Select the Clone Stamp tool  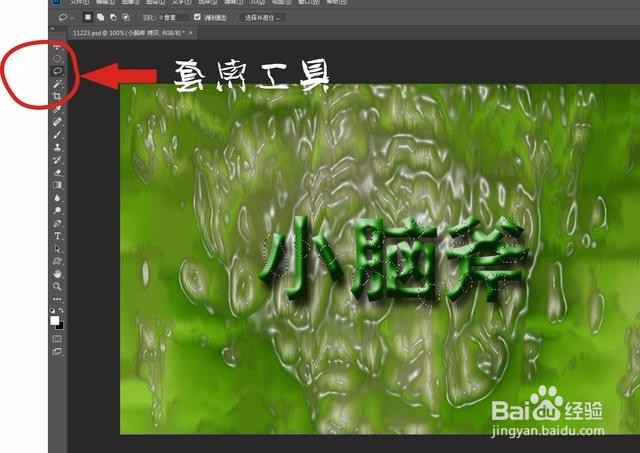pyautogui.click(x=58, y=147)
